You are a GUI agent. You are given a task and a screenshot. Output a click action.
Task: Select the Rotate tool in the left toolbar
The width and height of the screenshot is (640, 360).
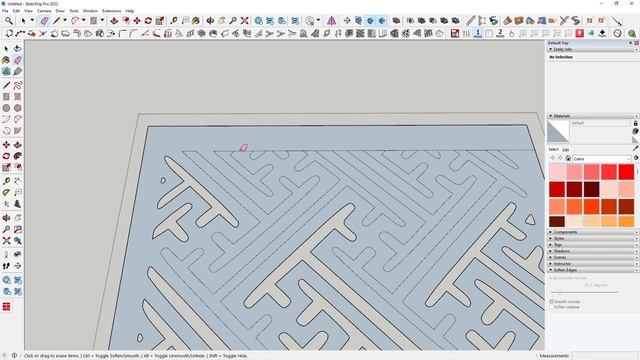coord(6,156)
